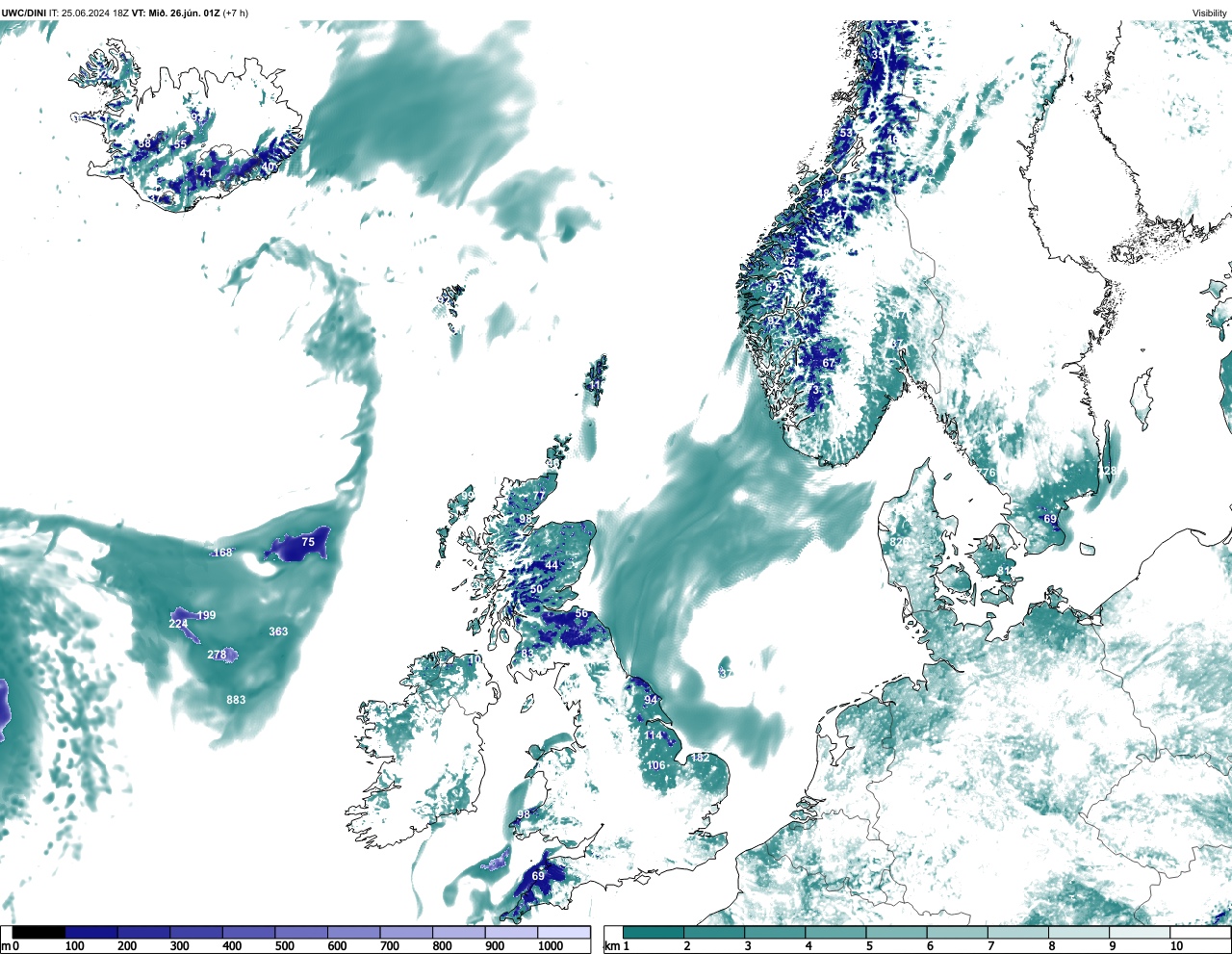Click the dark navy 100–200 m legend segment
Screen dimensions: 1232x954
91,932
